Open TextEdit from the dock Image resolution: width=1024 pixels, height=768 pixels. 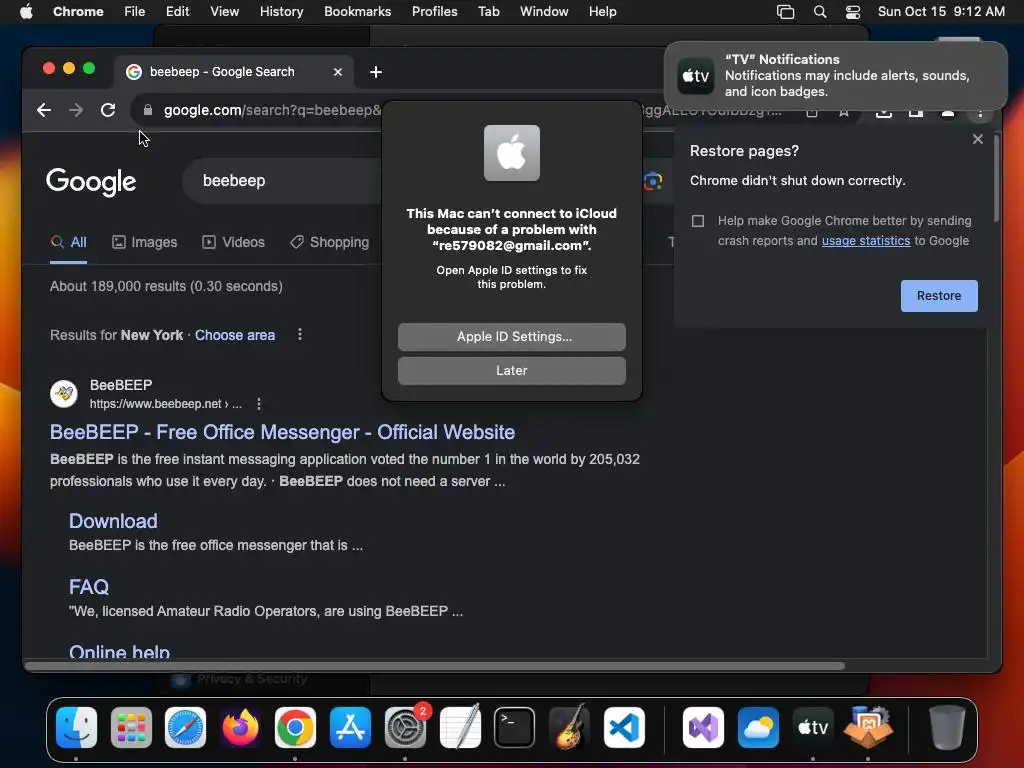[x=460, y=728]
